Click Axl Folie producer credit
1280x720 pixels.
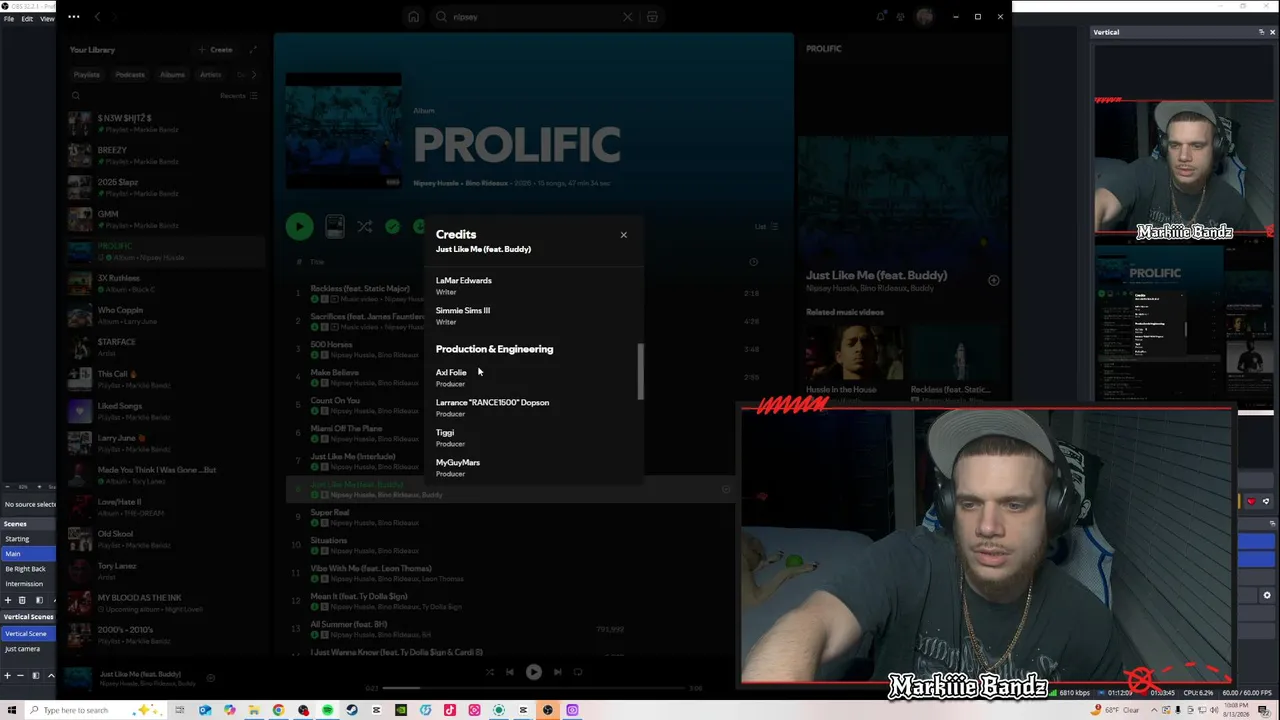(x=451, y=373)
